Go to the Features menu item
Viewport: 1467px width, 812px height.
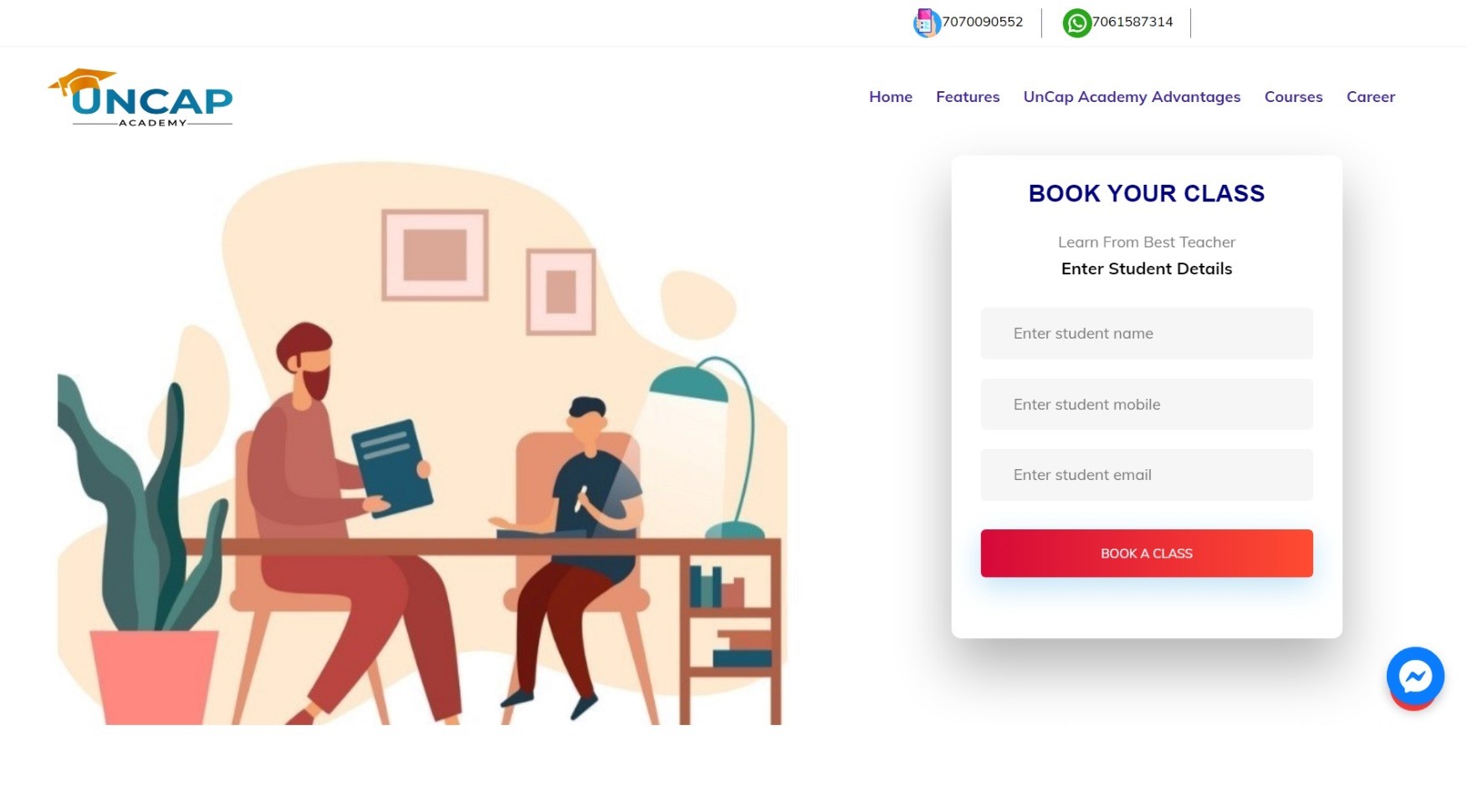point(968,97)
